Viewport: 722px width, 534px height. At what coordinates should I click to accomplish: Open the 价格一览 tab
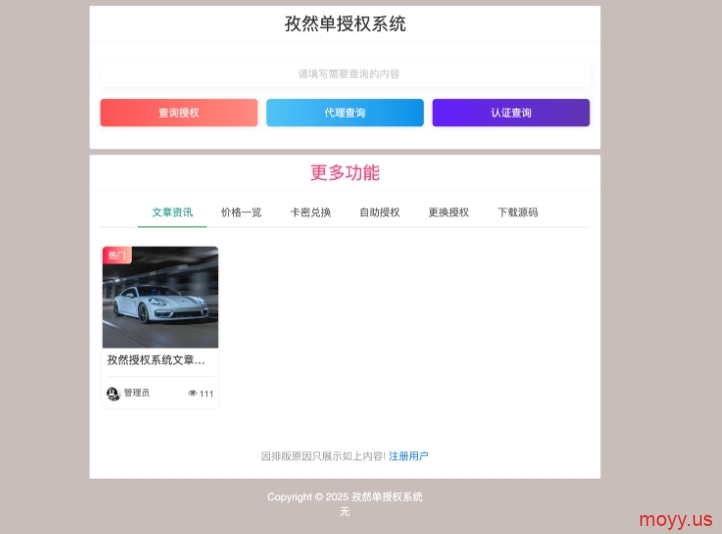241,212
